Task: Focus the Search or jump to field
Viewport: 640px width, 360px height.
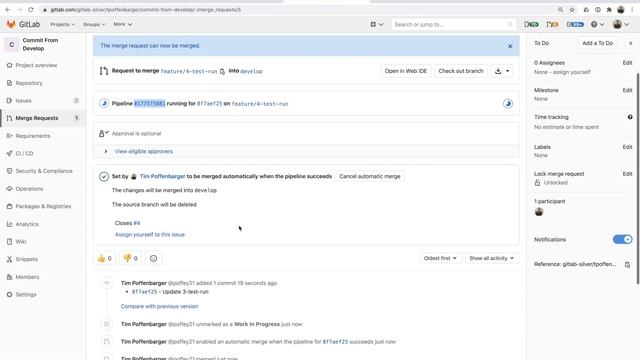Action: tap(453, 24)
